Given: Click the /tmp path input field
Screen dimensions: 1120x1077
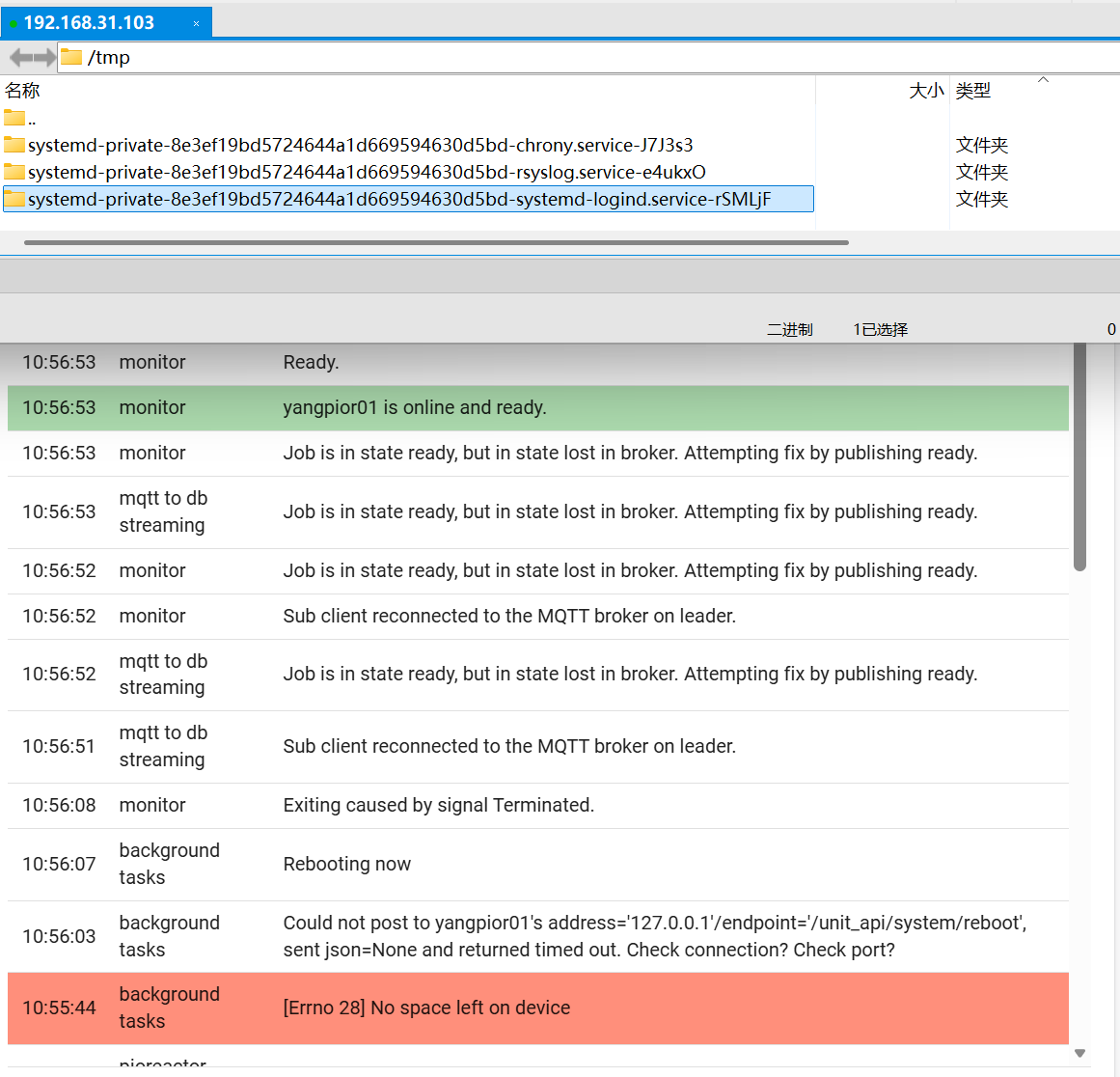Looking at the screenshot, I should pos(579,58).
